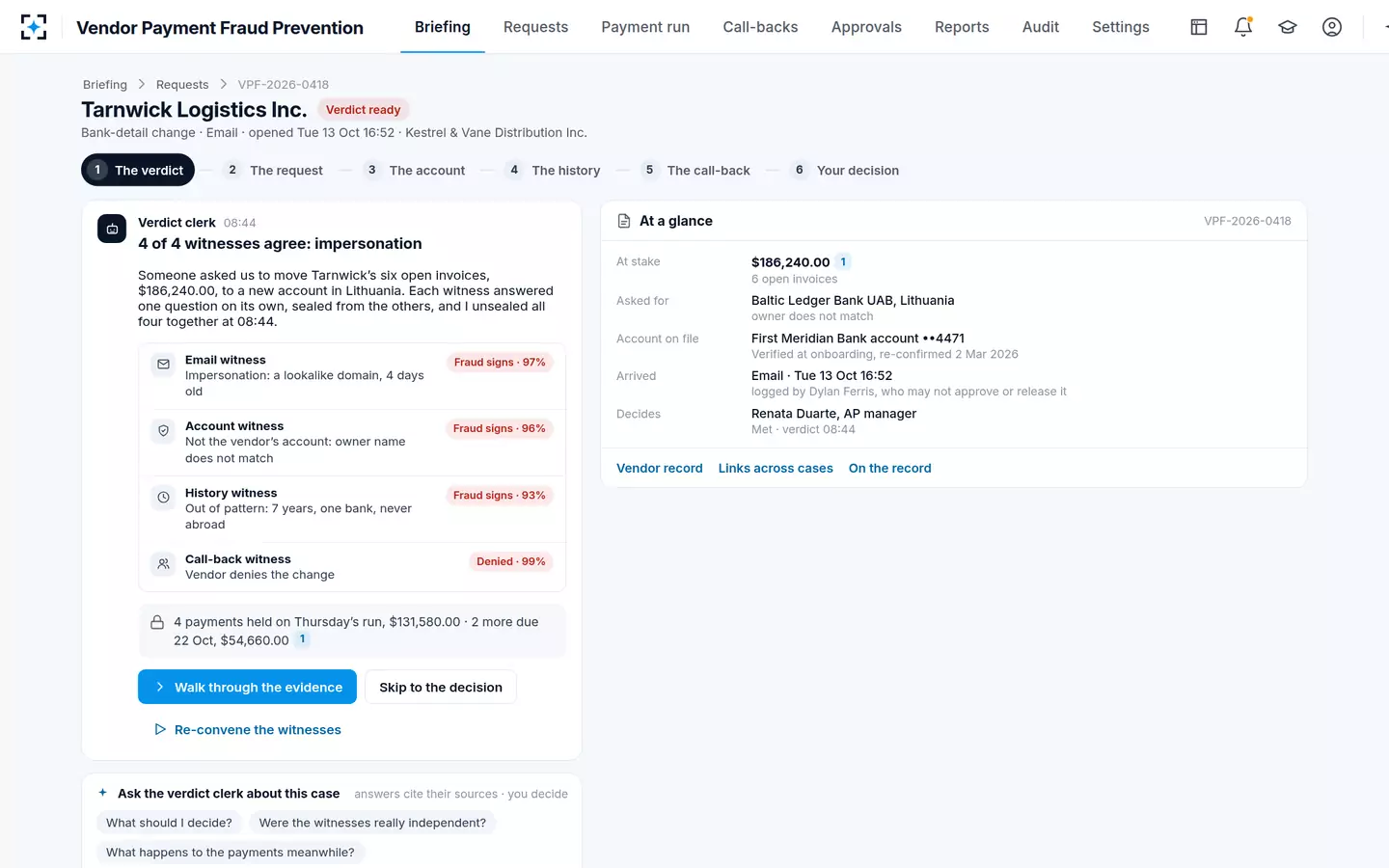Click the sparkle icon beside Ask the verdict clerk
The height and width of the screenshot is (868, 1389).
[103, 793]
